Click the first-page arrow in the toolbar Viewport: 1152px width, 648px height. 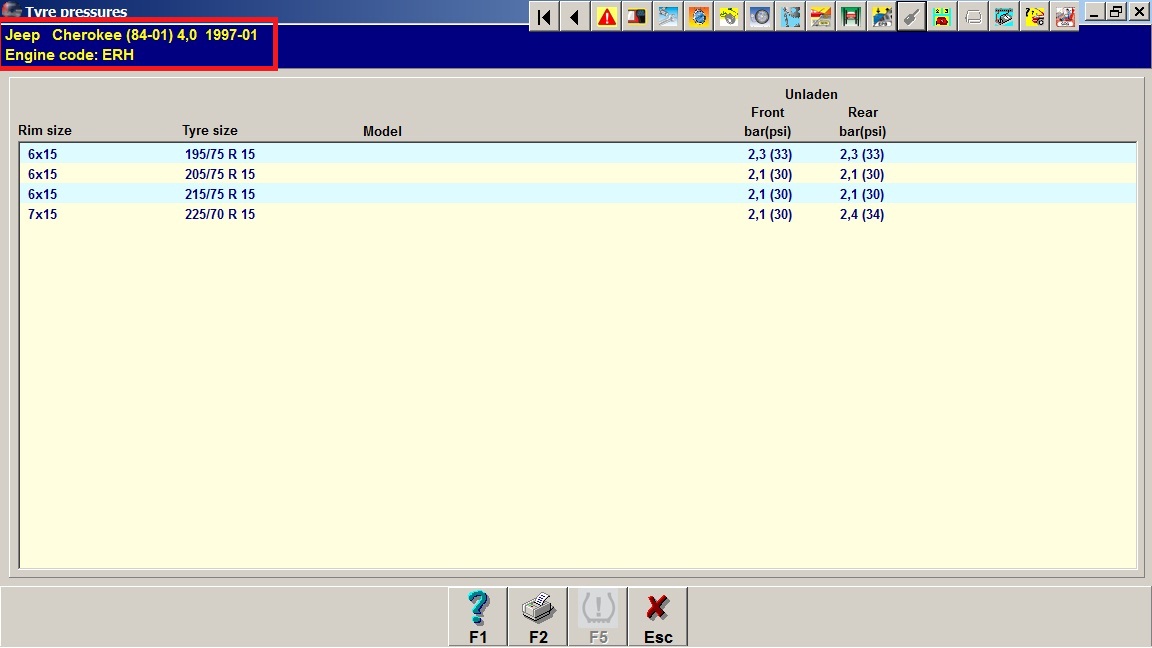point(544,16)
